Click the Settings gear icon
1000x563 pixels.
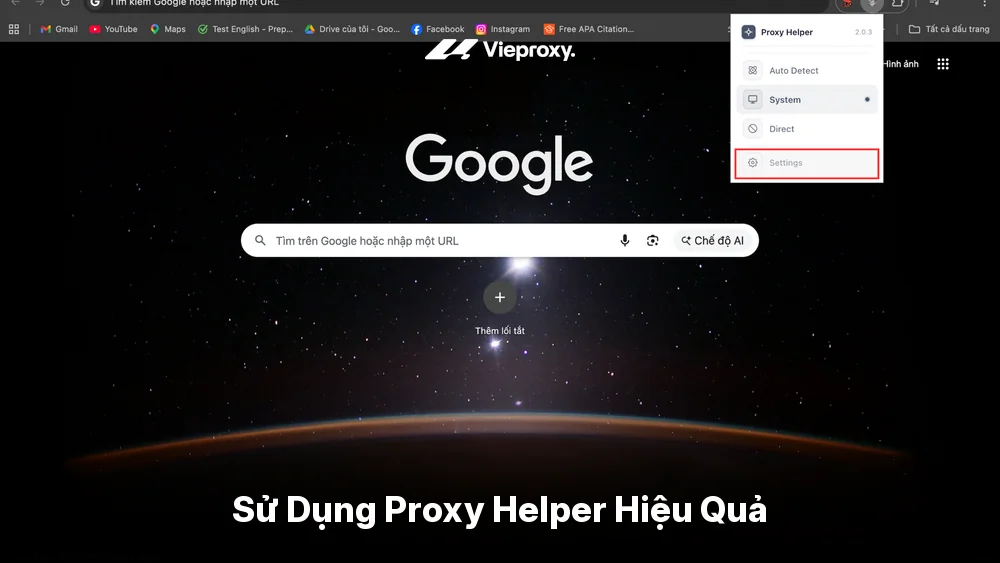(x=753, y=163)
